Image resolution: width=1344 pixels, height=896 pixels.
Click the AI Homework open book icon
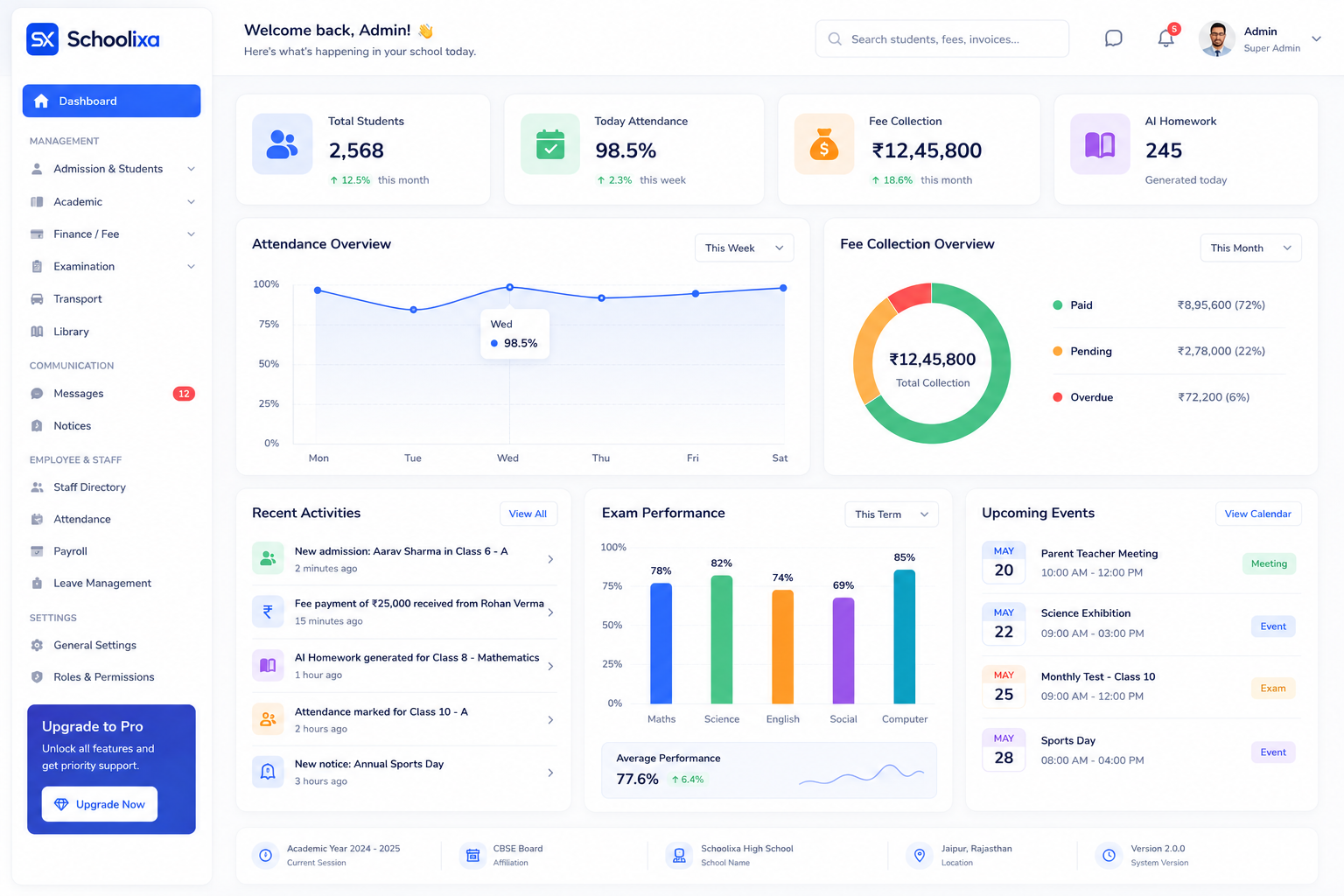1100,143
